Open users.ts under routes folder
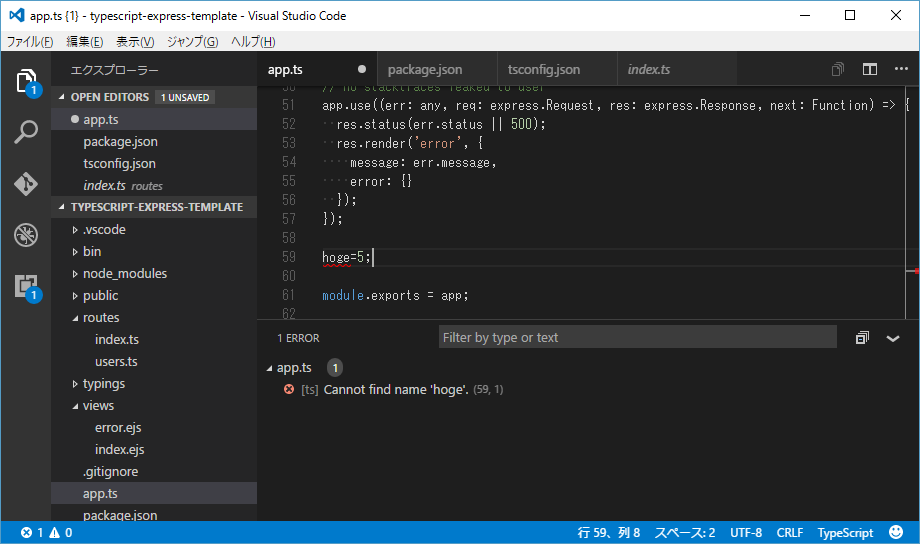The image size is (920, 544). click(154, 361)
